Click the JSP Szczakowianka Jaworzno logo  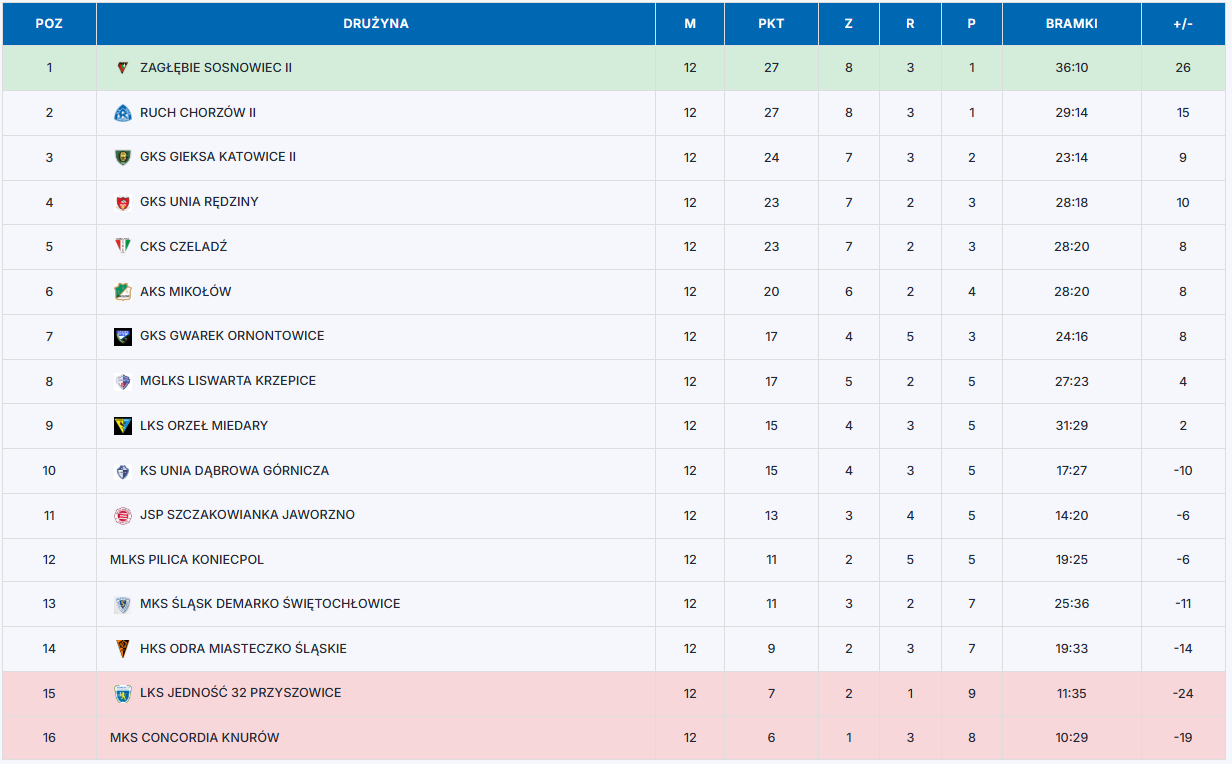123,516
